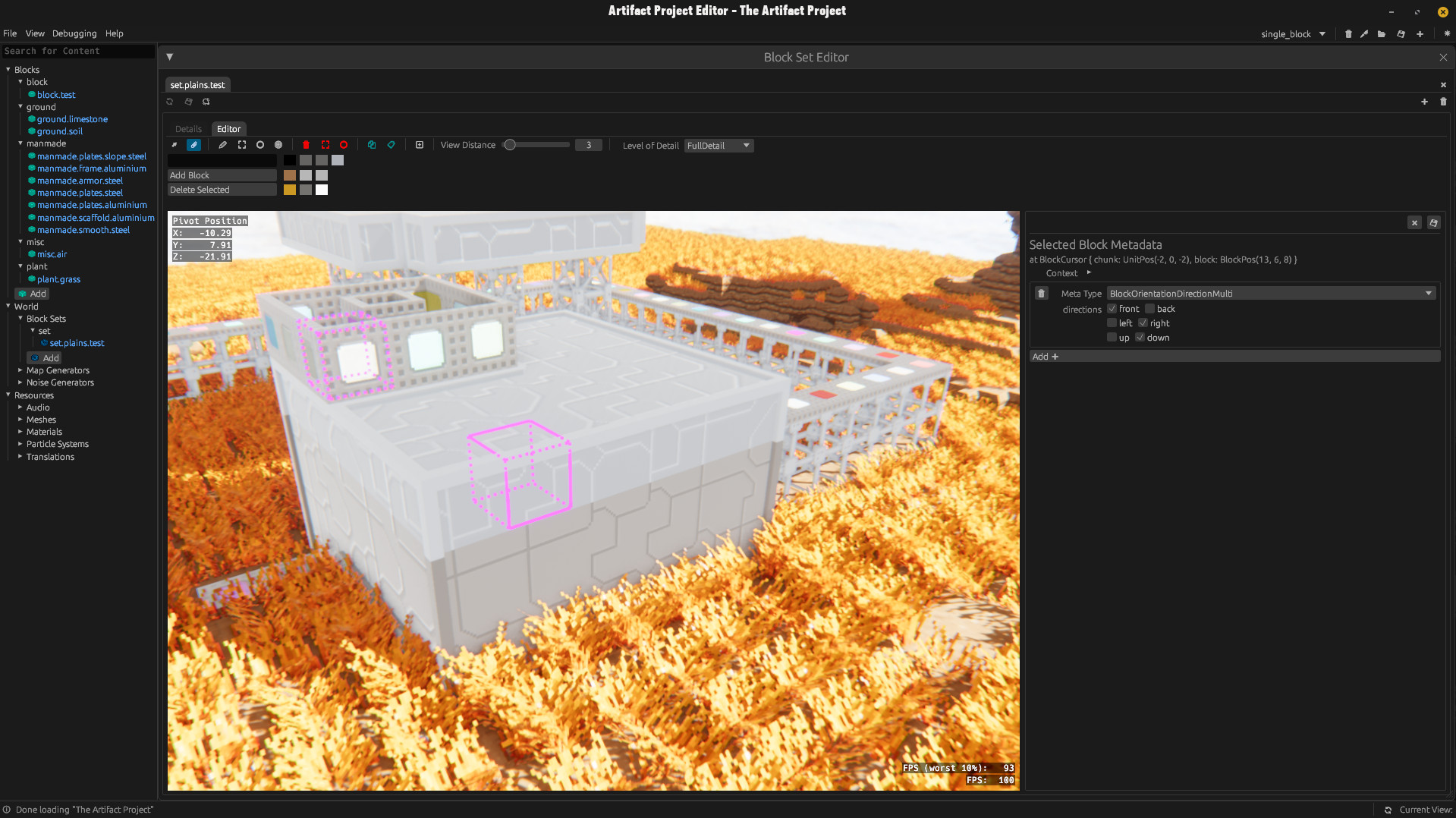Open the Meta Type dropdown
1456x818 pixels.
point(1270,294)
